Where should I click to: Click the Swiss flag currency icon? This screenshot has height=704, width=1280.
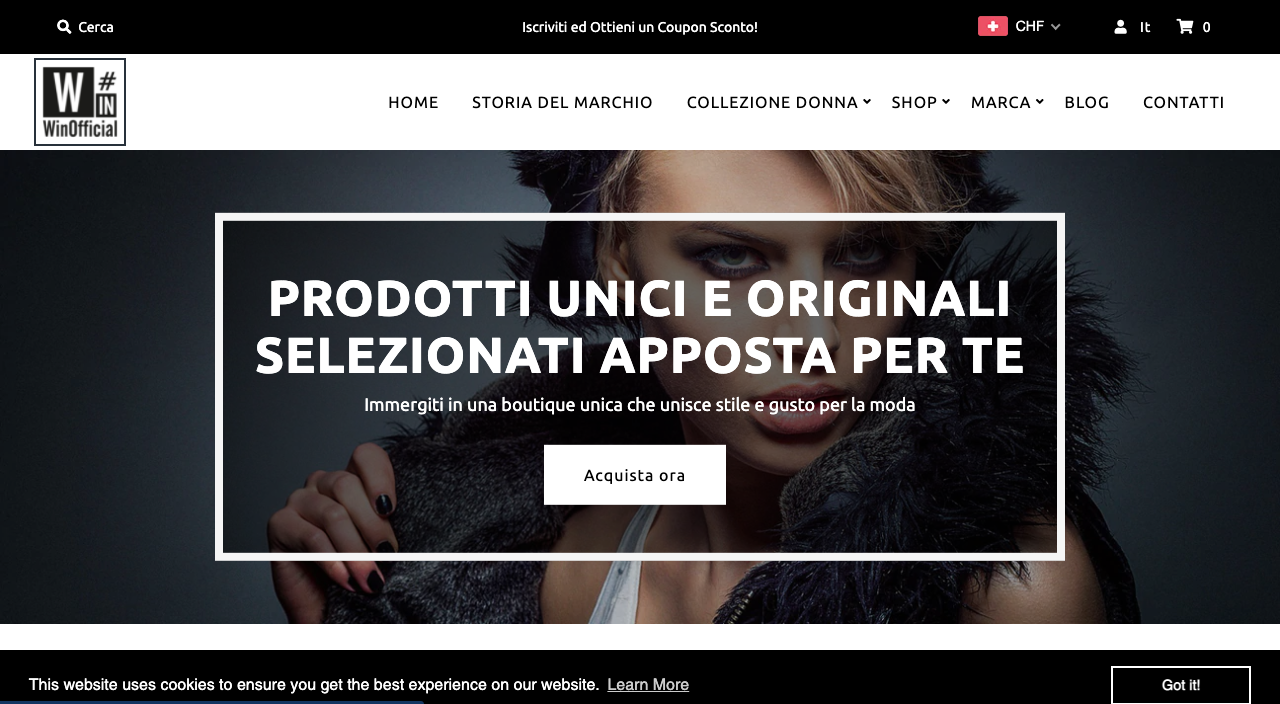[x=992, y=26]
